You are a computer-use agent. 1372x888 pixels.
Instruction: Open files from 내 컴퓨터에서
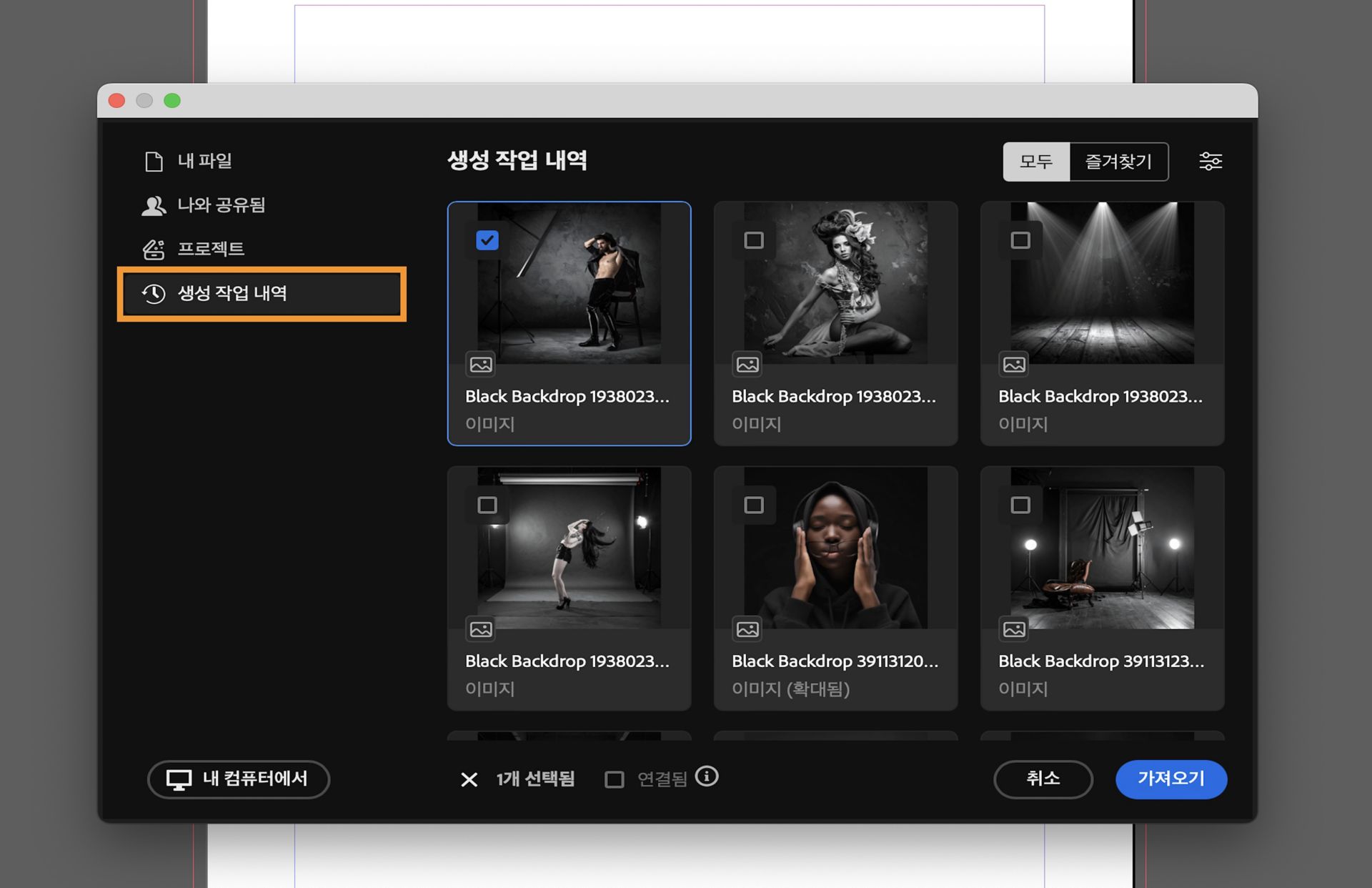(x=238, y=779)
